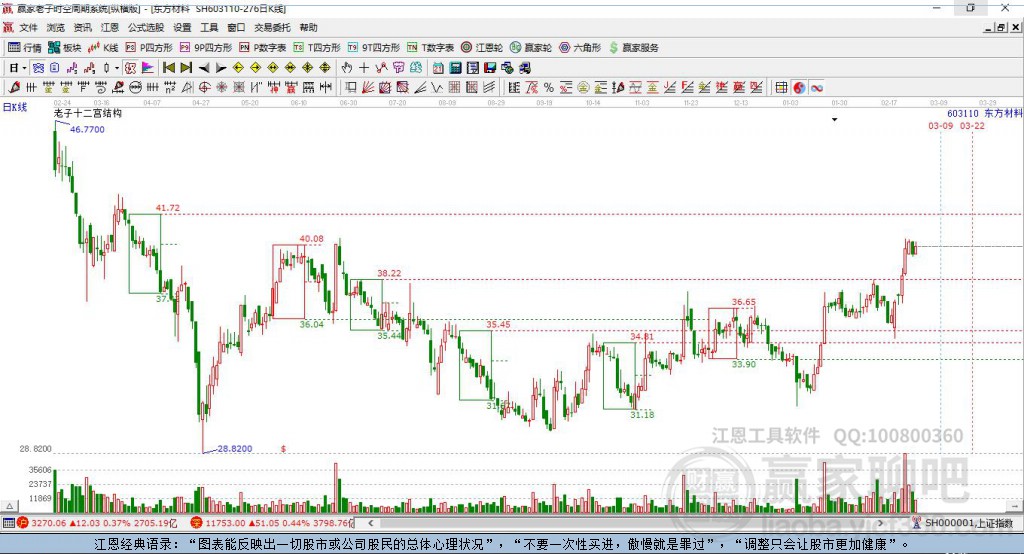Open the 六角形 hexagon tool
The width and height of the screenshot is (1024, 554).
tap(580, 48)
